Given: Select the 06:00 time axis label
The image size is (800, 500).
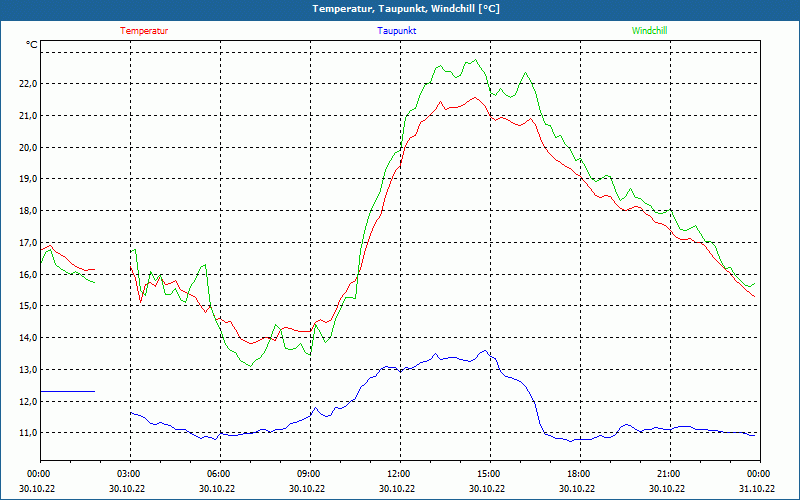Looking at the screenshot, I should coord(218,474).
